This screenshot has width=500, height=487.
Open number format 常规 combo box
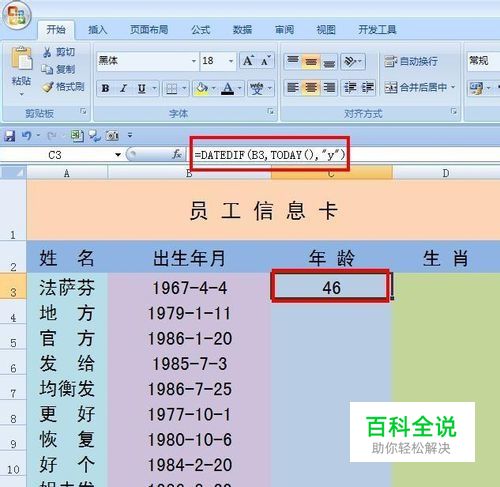483,61
